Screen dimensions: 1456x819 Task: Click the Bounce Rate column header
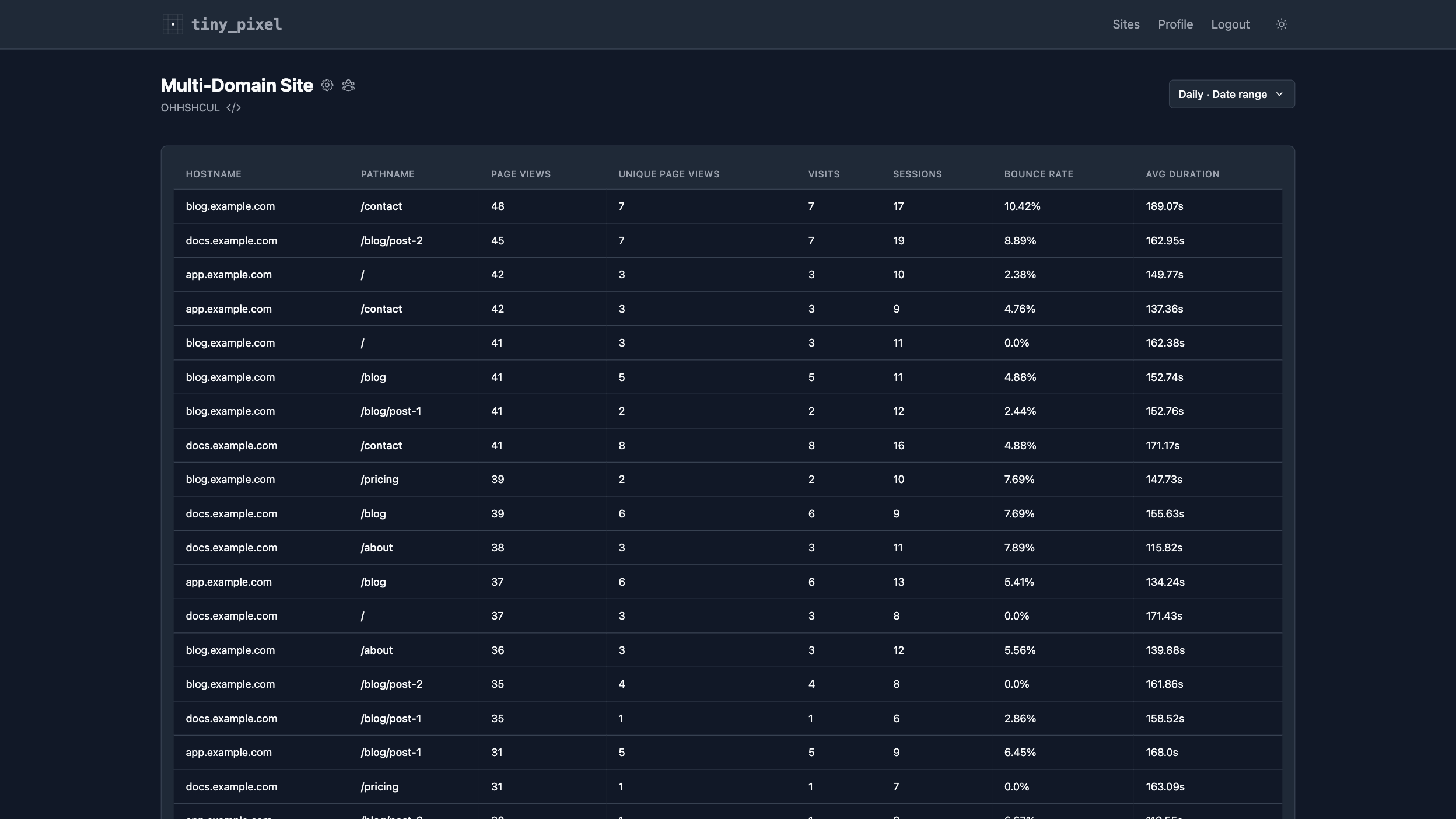pos(1039,174)
